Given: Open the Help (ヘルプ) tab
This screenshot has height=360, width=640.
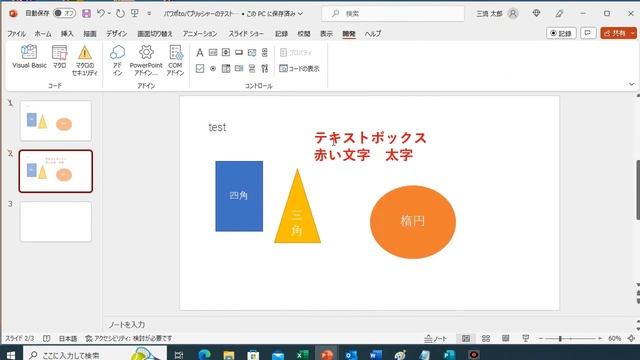Looking at the screenshot, I should tap(373, 34).
